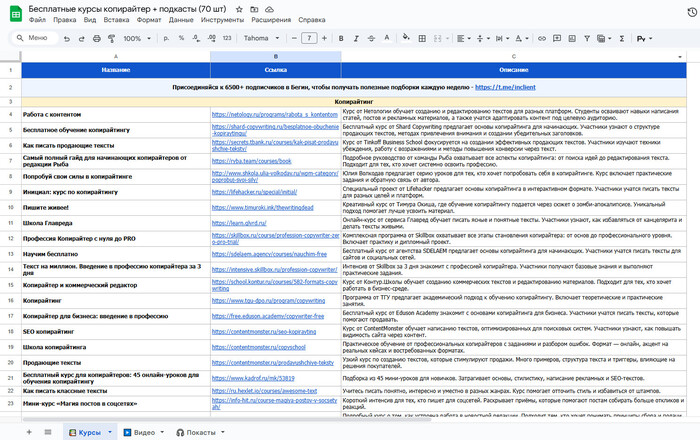
Task: Switch to the Подкасты sheet tab
Action: coord(199,431)
